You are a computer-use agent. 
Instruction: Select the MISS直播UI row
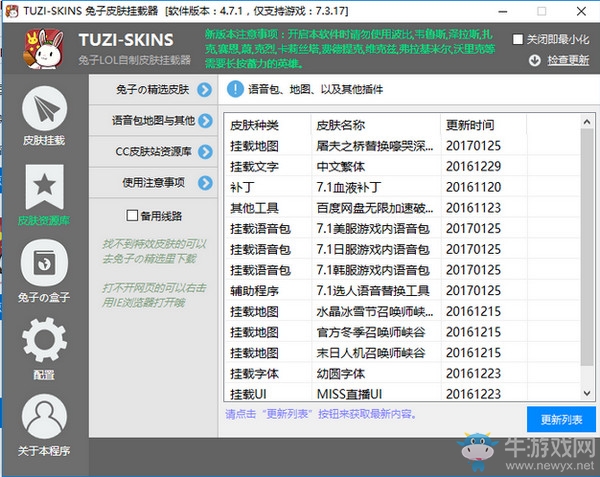[x=403, y=393]
